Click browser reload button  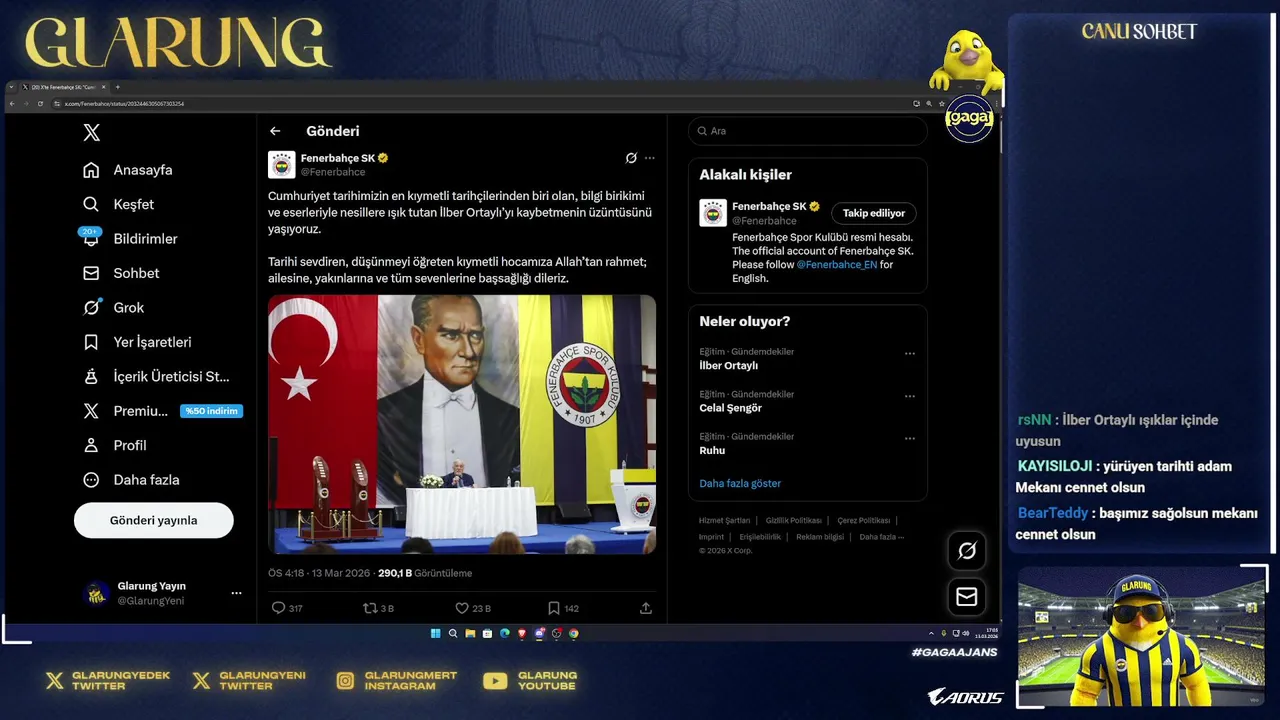click(x=40, y=104)
